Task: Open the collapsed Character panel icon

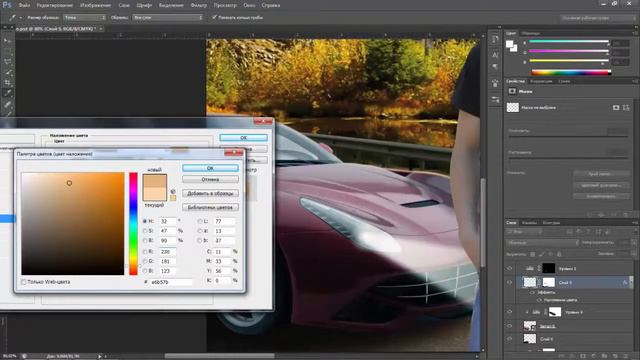Action: pyautogui.click(x=495, y=55)
